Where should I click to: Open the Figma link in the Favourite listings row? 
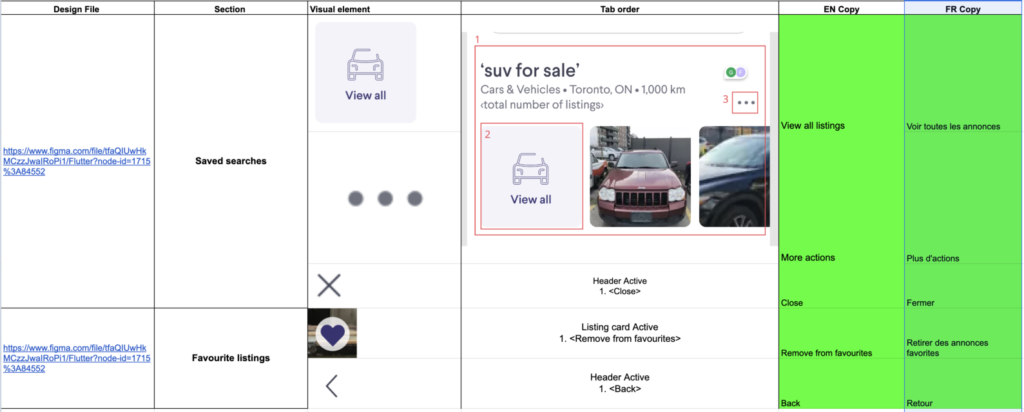(77, 357)
